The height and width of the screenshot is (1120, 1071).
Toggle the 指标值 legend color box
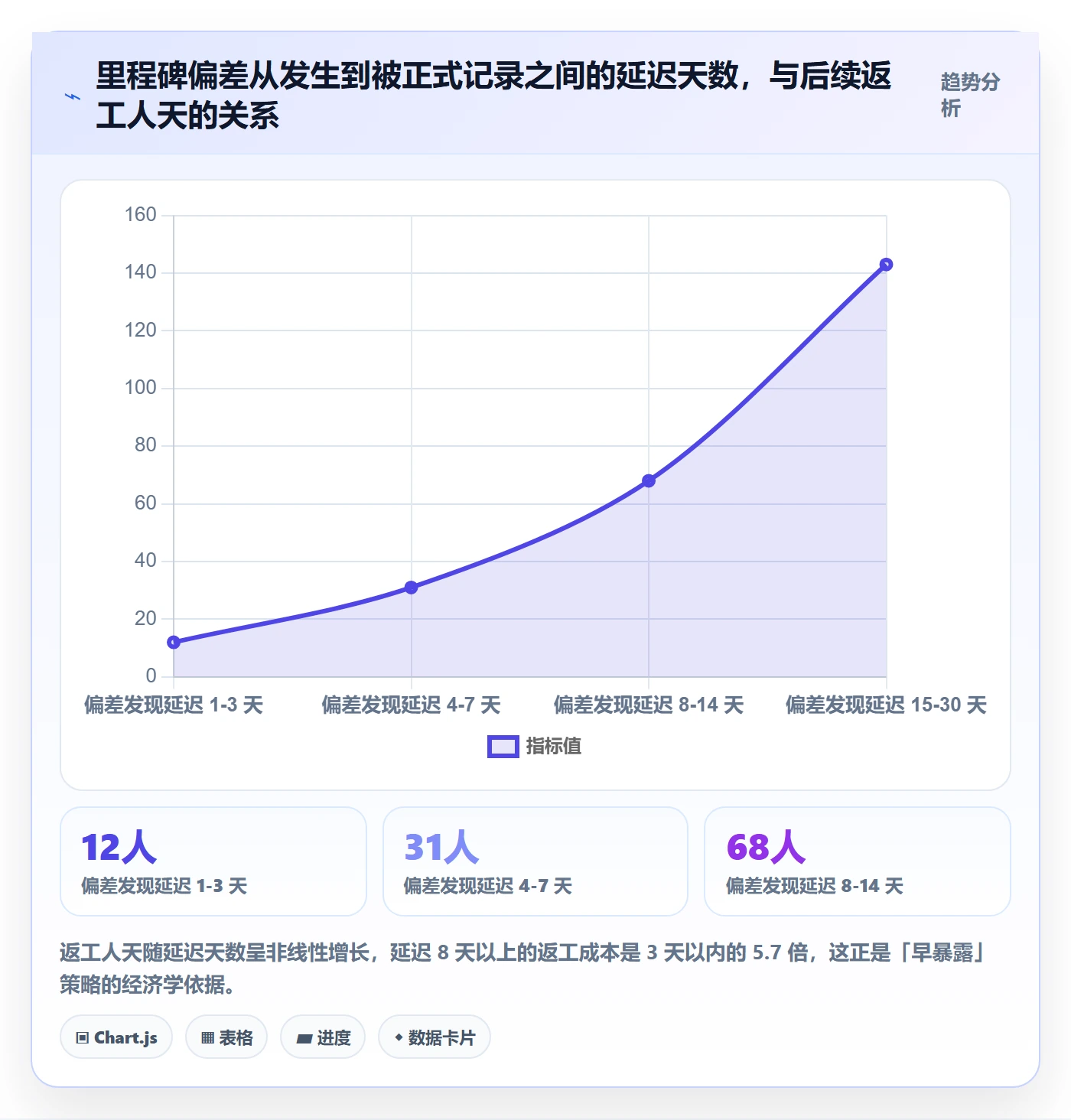click(503, 747)
